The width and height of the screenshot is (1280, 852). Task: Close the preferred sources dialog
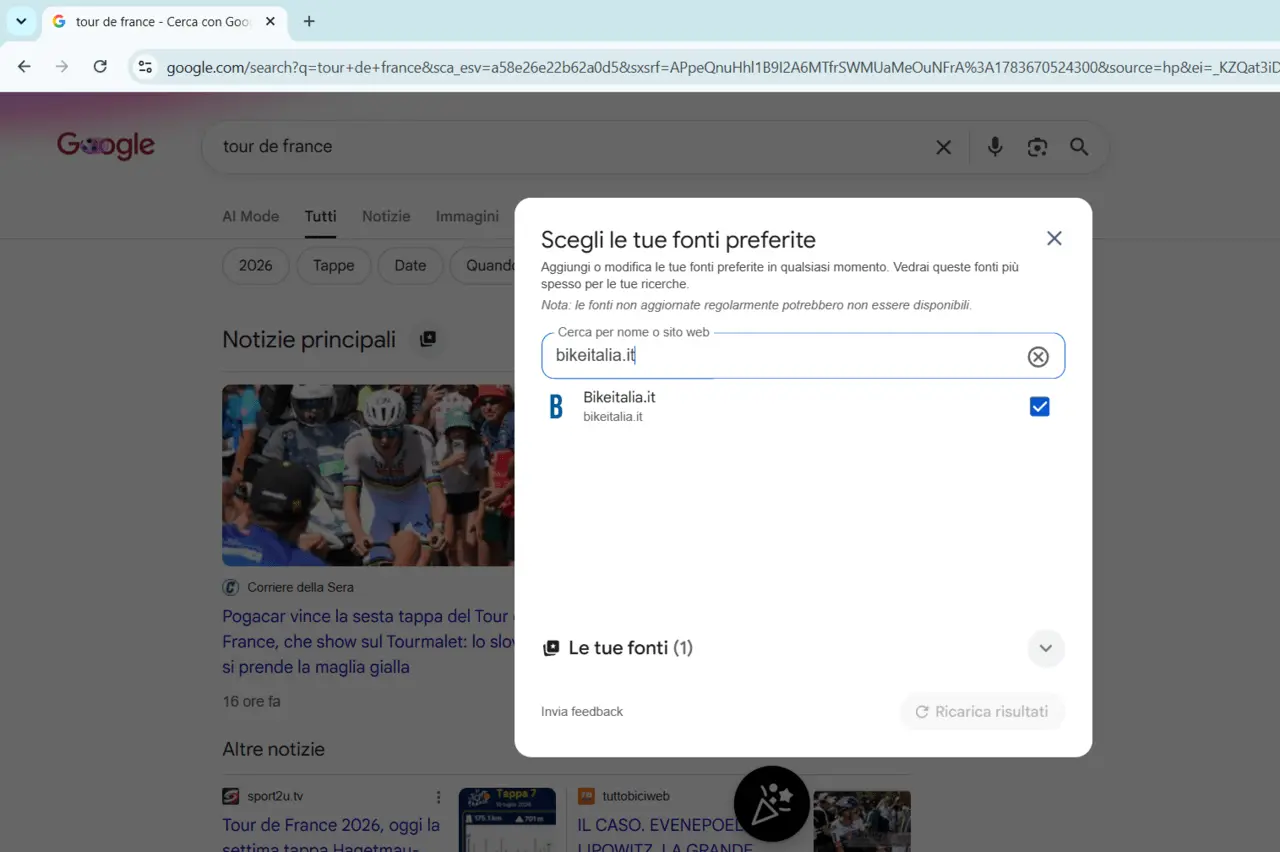coord(1054,239)
